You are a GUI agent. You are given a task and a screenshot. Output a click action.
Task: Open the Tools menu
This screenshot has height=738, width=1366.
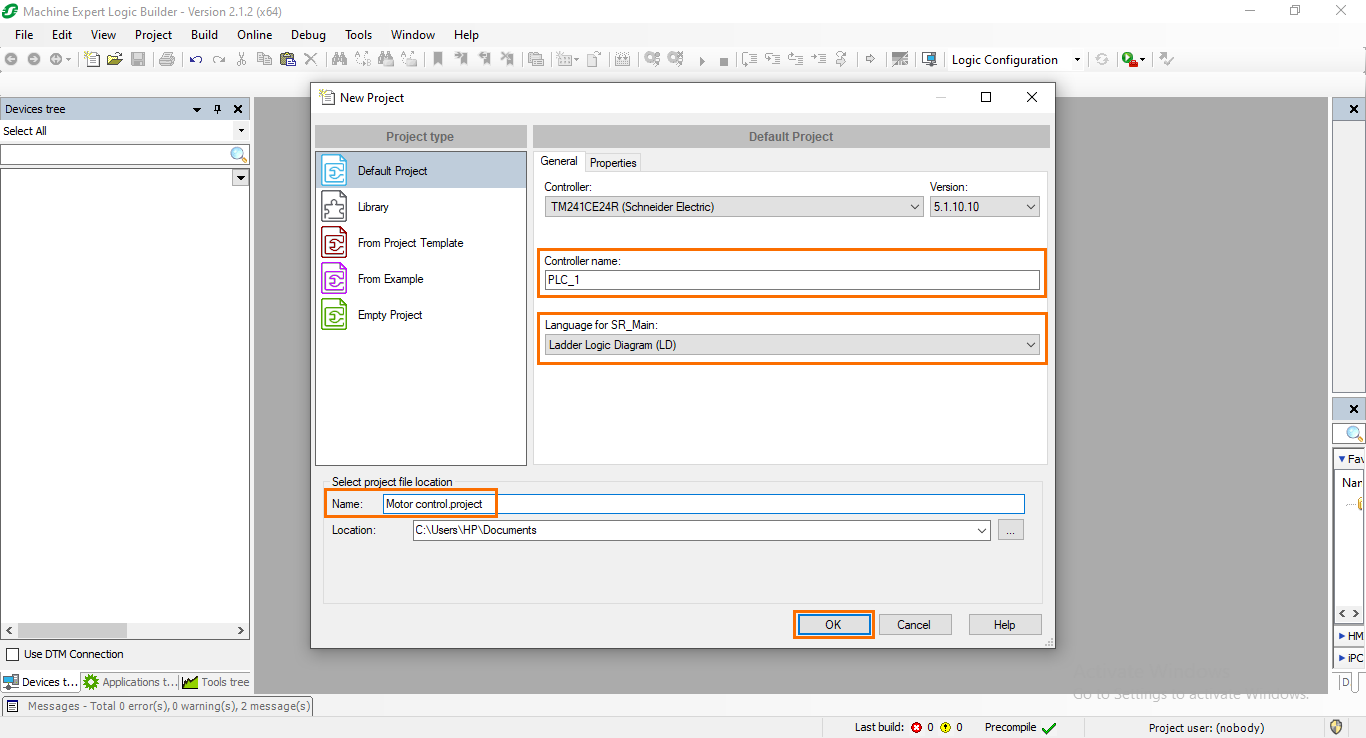click(358, 34)
